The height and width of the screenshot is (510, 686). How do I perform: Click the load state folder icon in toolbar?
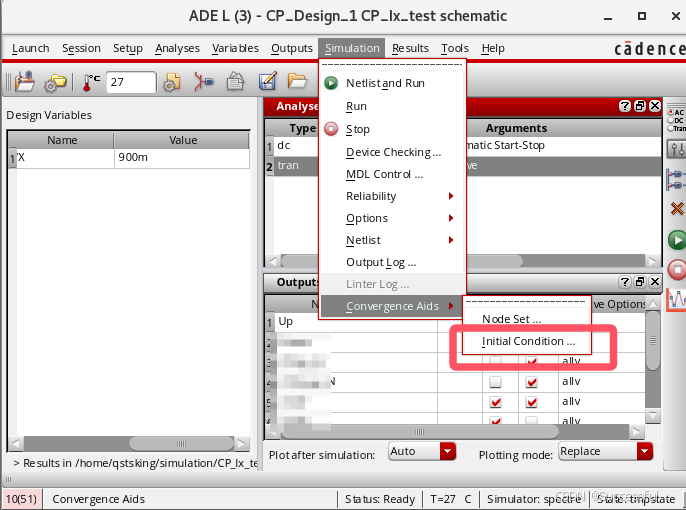click(x=24, y=81)
